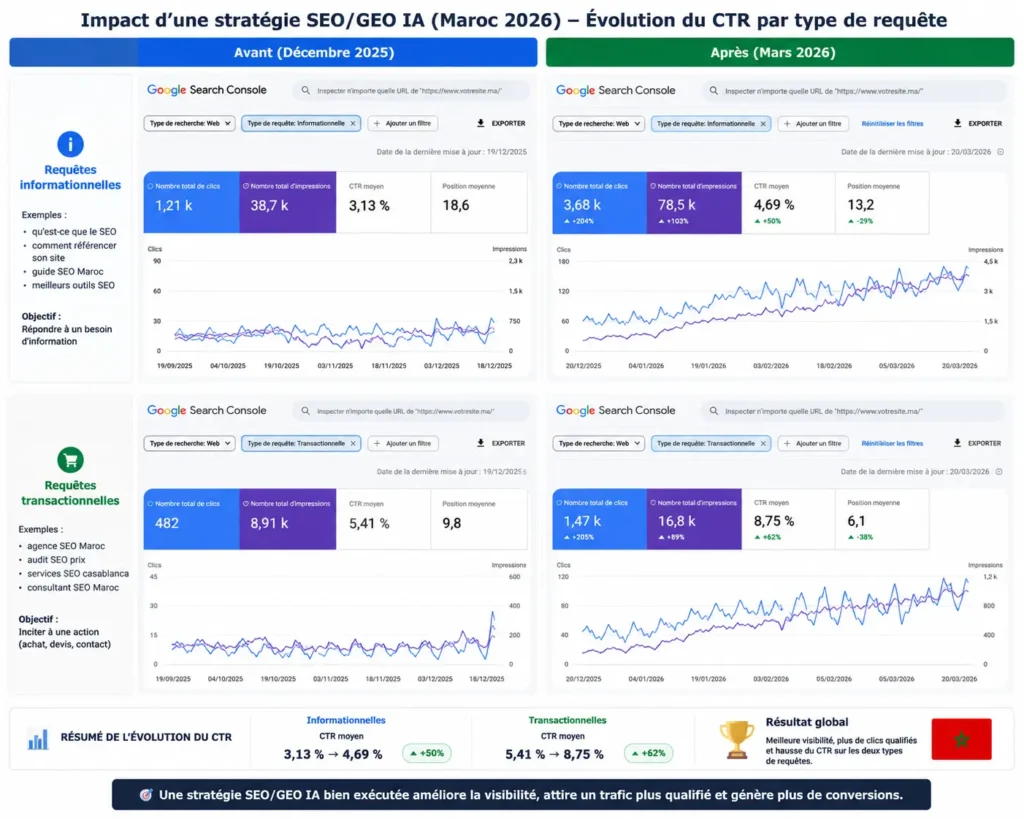Click Réinitialiser les filtres in the Après informational panel
1024x819 pixels.
click(x=892, y=123)
